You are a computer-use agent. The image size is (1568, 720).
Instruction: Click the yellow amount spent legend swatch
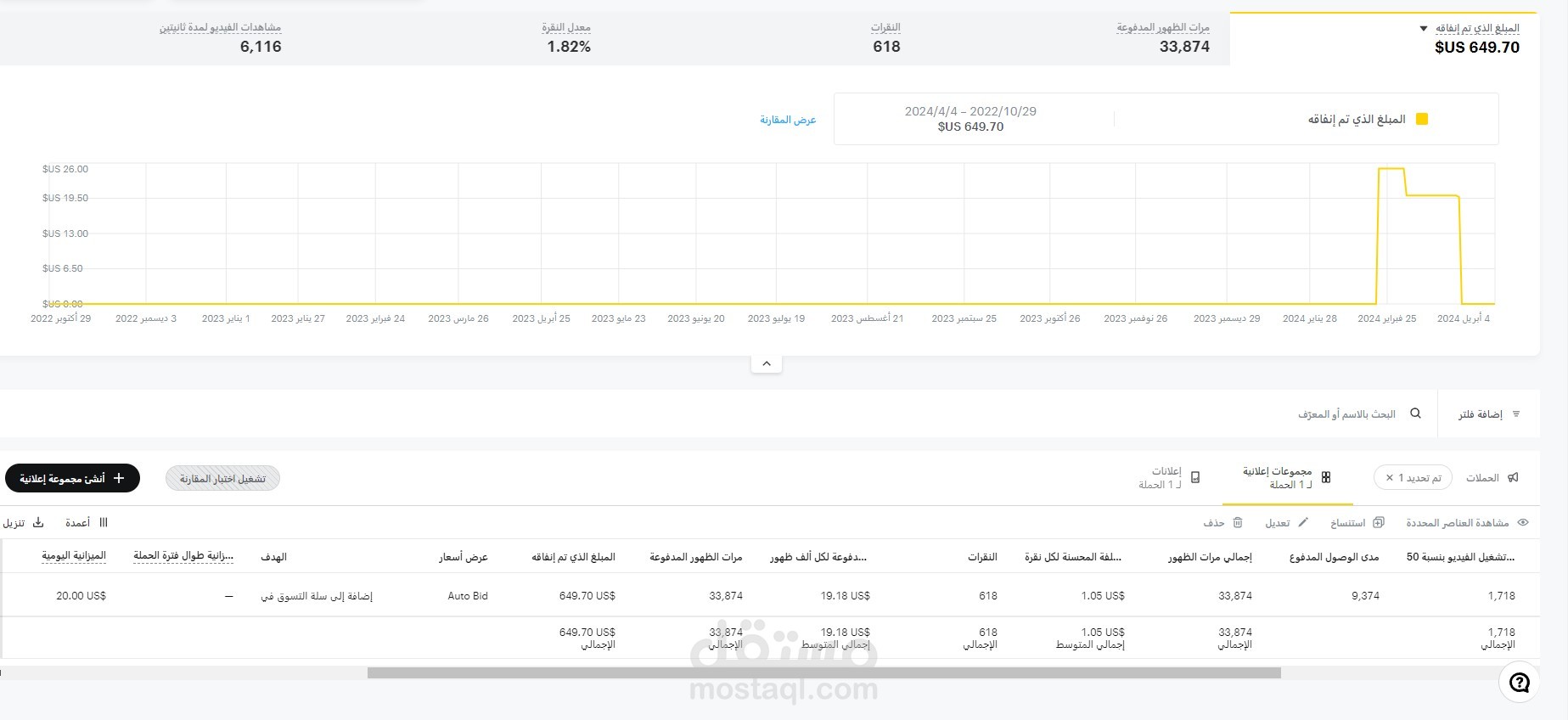[x=1422, y=120]
